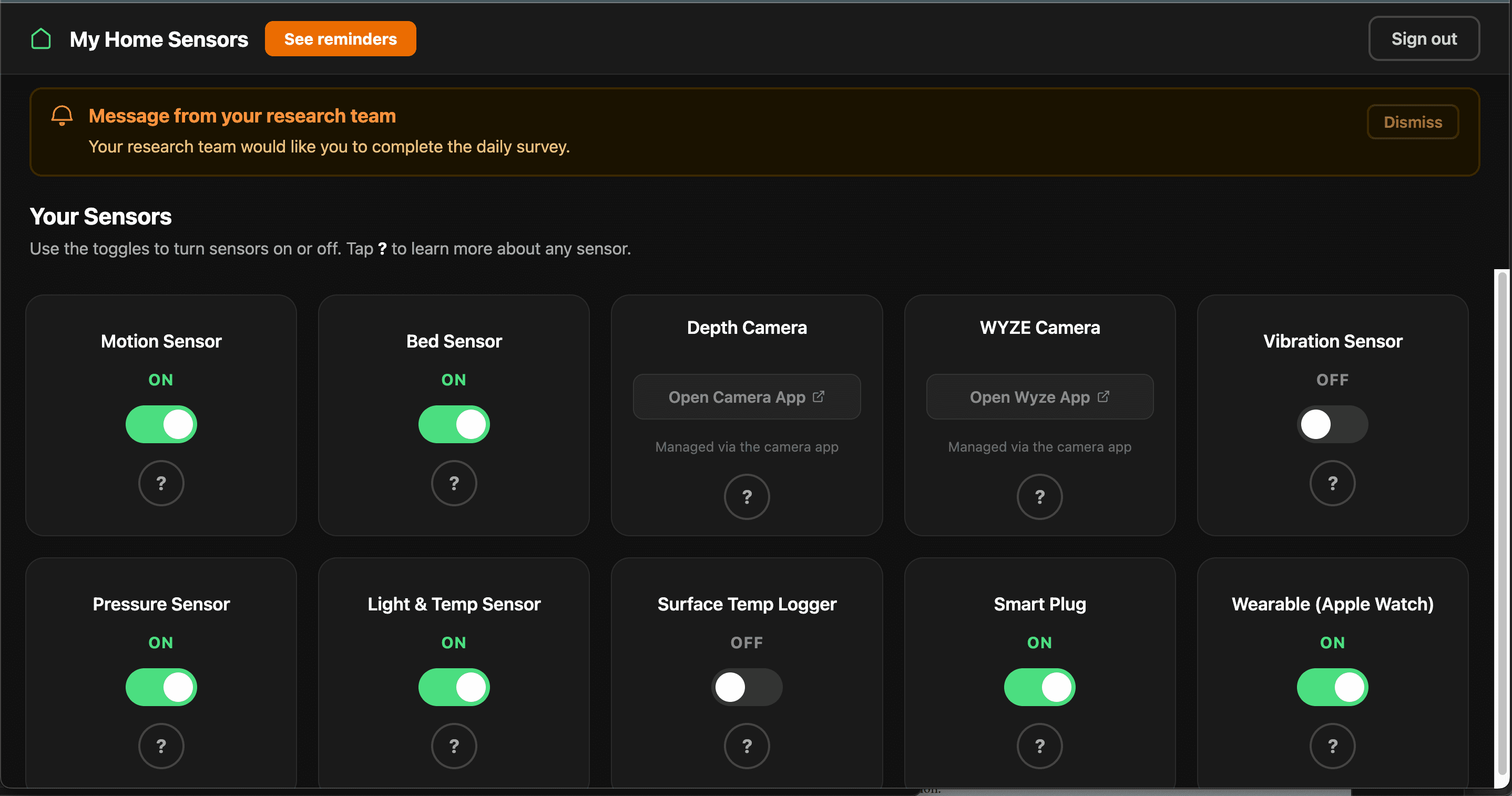This screenshot has height=796, width=1512.
Task: Click the My Home Sensors title
Action: pyautogui.click(x=159, y=39)
